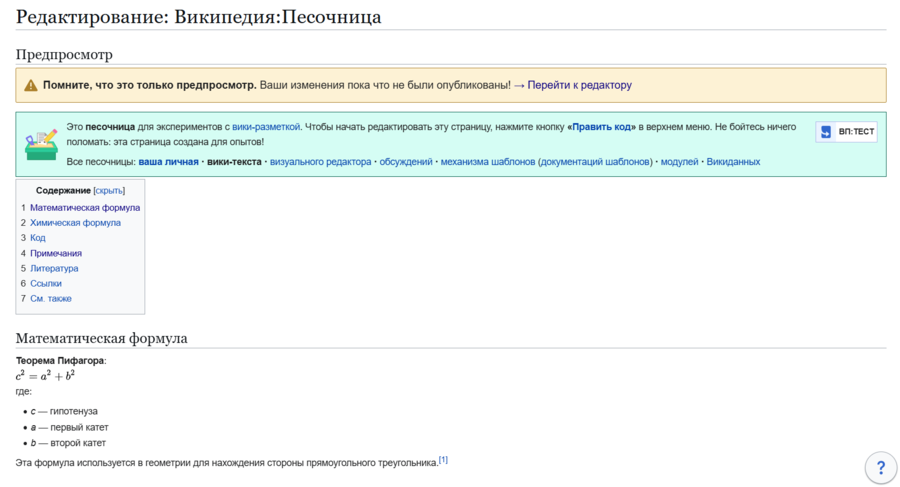900x487 pixels.
Task: Open 'механизма шаблонов' sandbox link
Action: (487, 162)
